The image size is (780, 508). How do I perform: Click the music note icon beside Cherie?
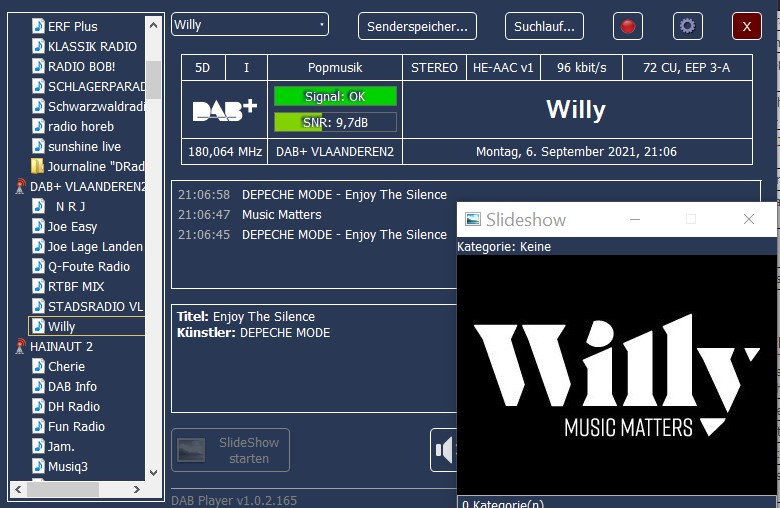coord(38,366)
